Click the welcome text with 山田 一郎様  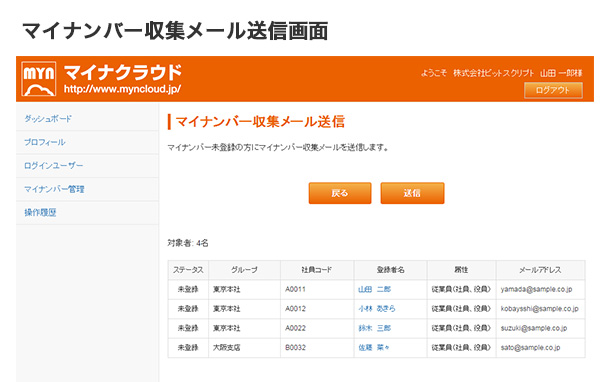pyautogui.click(x=501, y=73)
